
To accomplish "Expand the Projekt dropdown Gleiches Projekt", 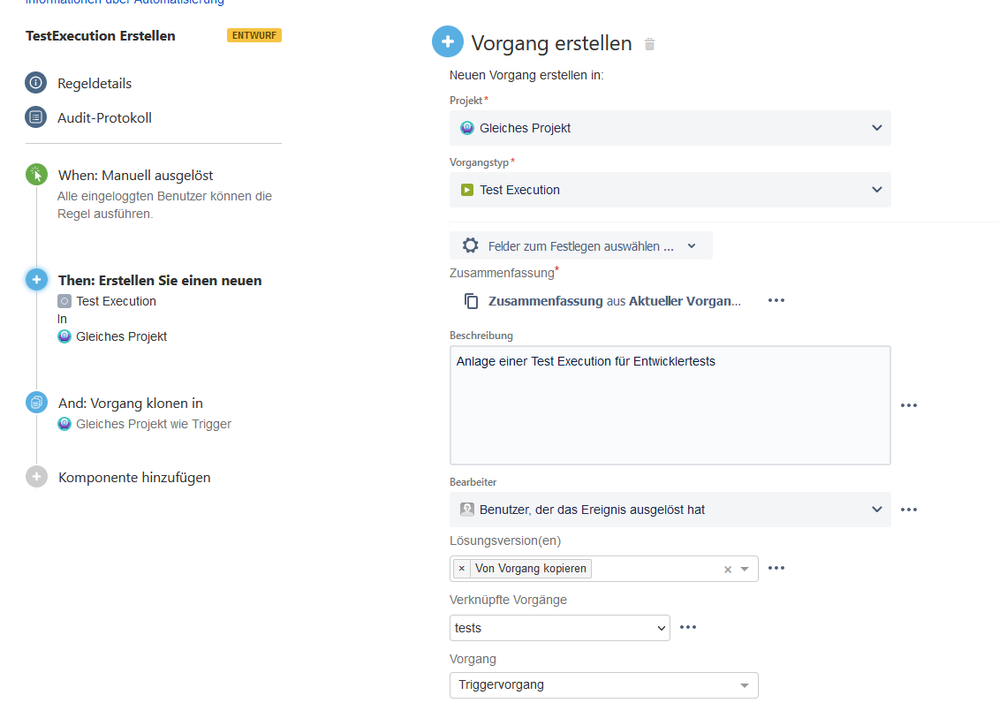I will (670, 128).
